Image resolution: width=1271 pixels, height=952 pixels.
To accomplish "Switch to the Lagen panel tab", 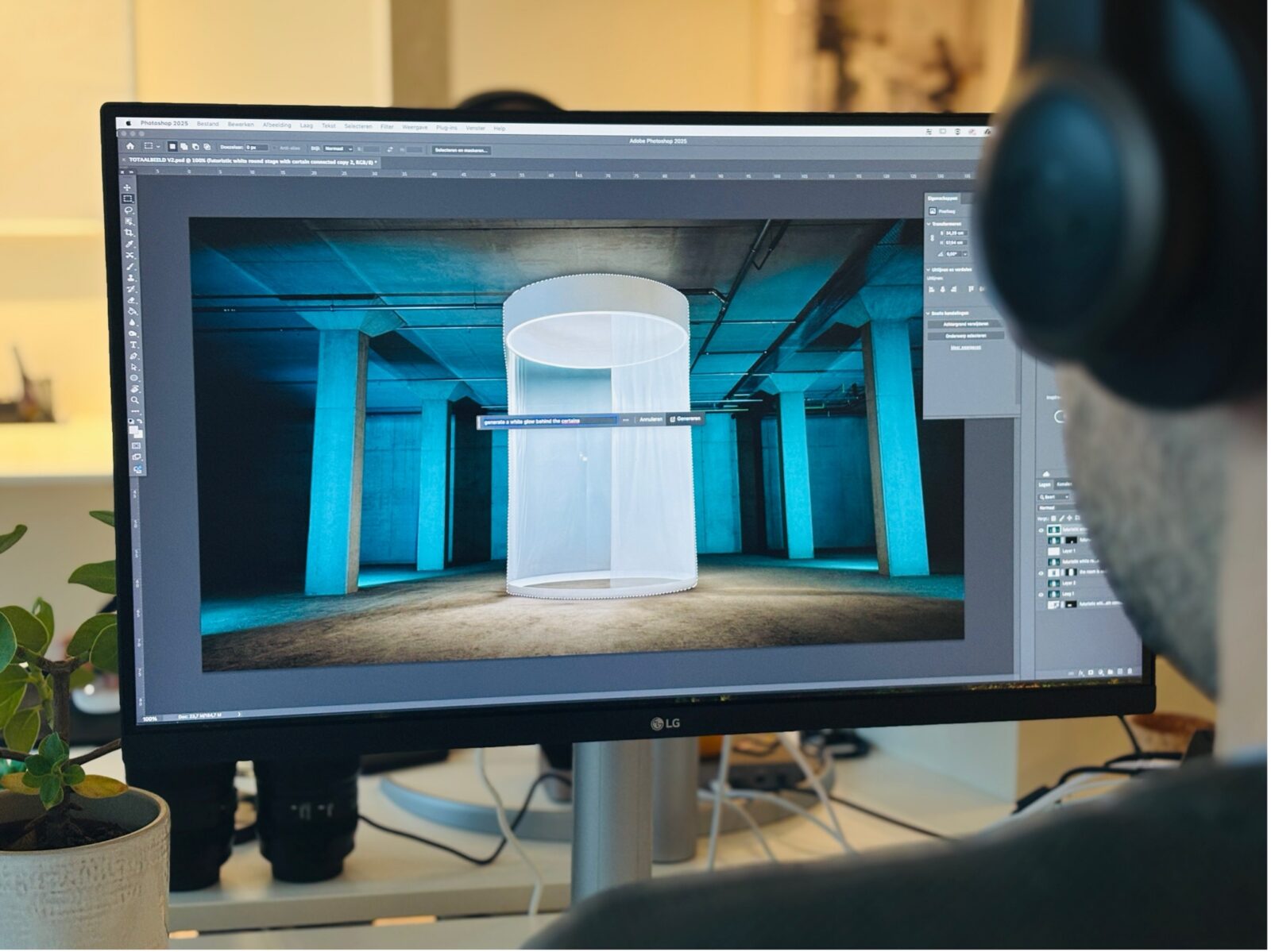I will click(1045, 484).
